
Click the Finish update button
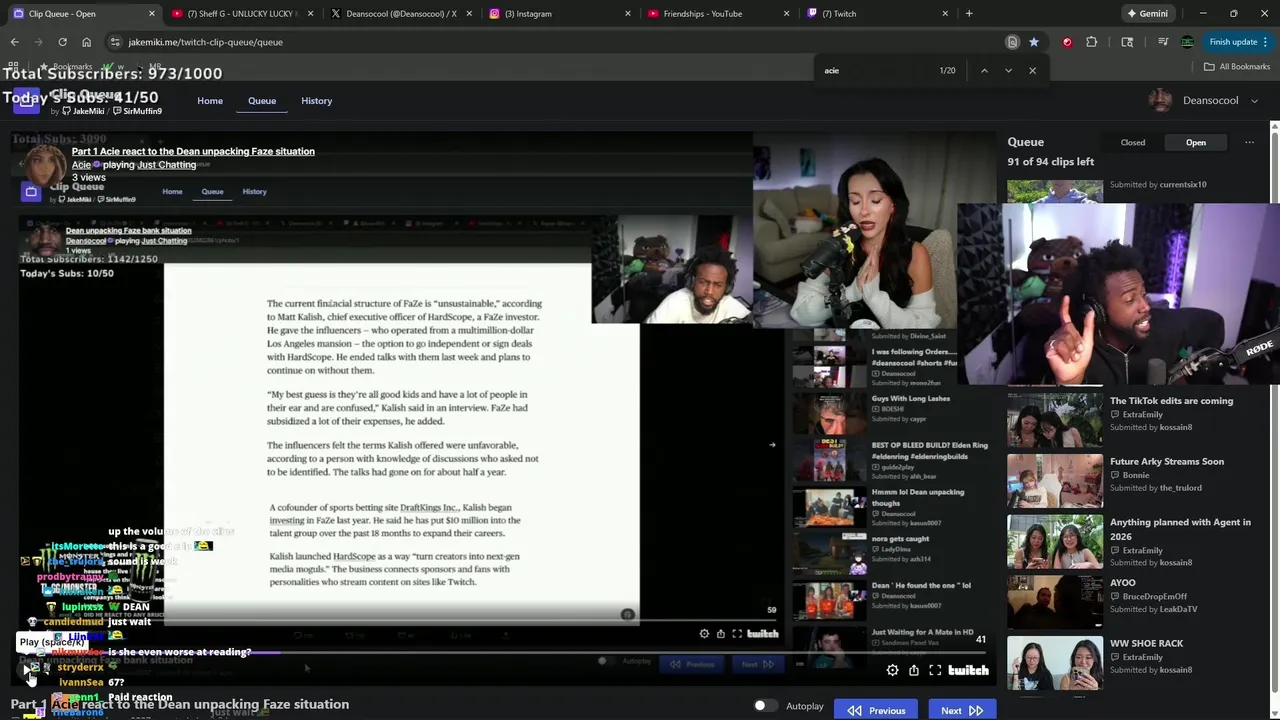click(x=1233, y=42)
